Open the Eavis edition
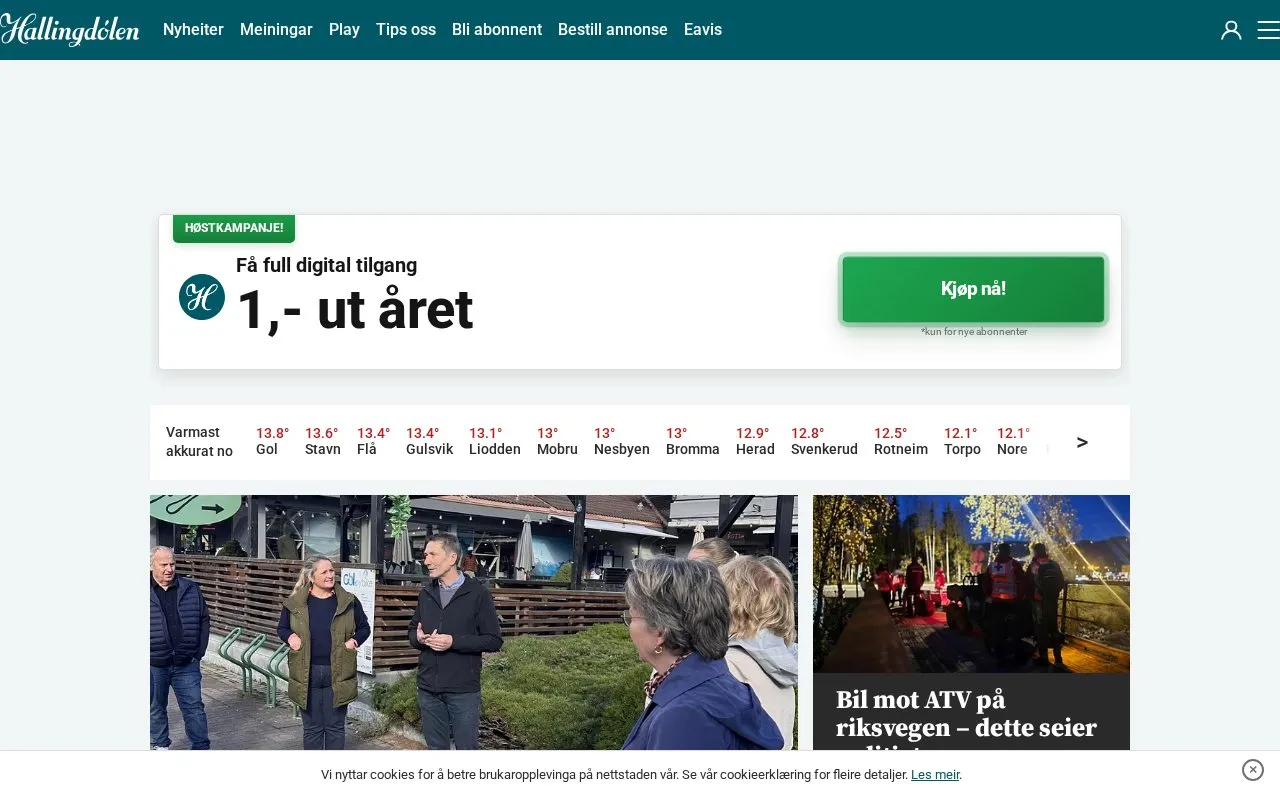Image resolution: width=1280 pixels, height=800 pixels. [703, 30]
